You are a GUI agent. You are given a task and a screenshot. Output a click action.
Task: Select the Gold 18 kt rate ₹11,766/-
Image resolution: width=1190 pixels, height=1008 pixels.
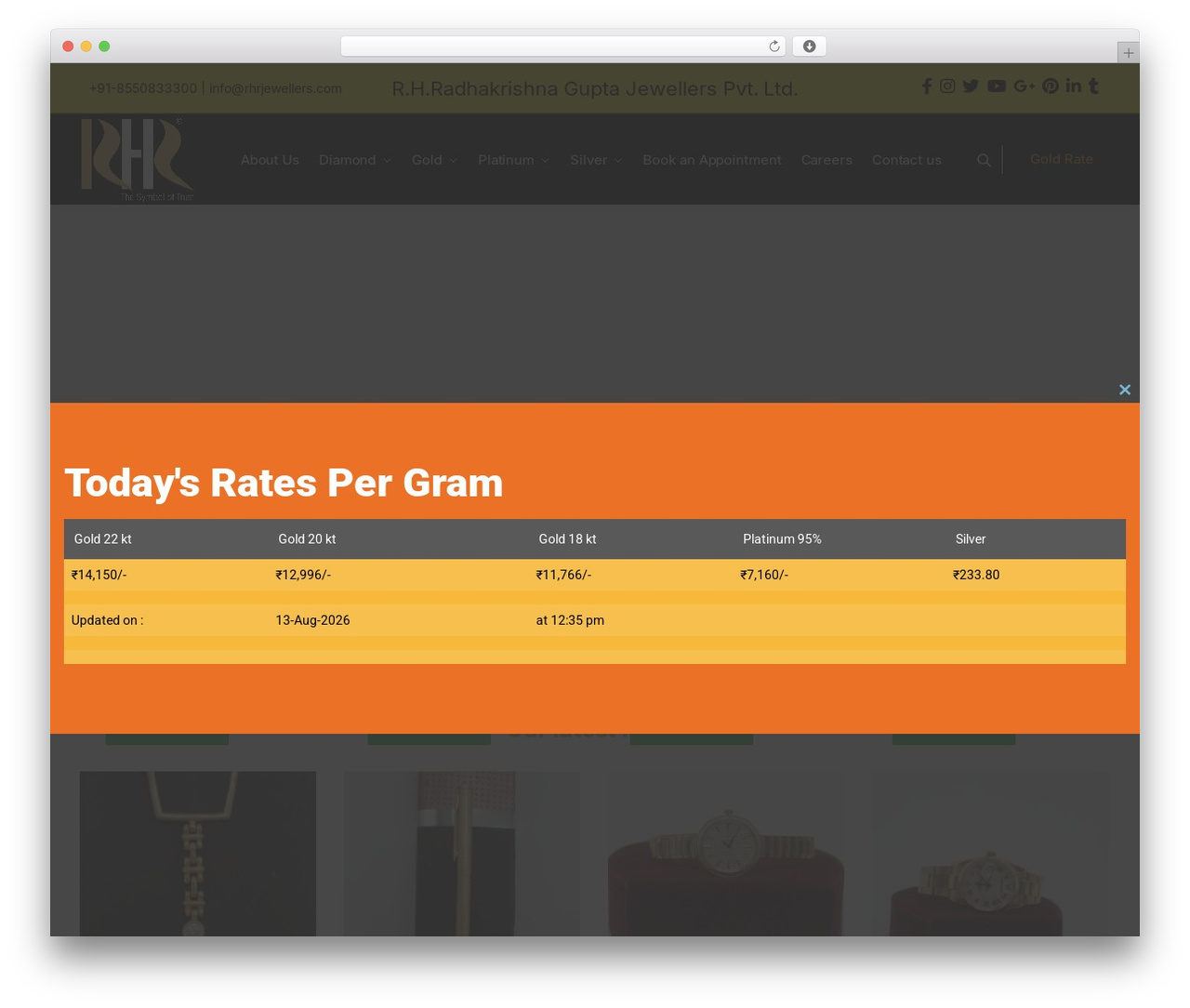pos(563,575)
